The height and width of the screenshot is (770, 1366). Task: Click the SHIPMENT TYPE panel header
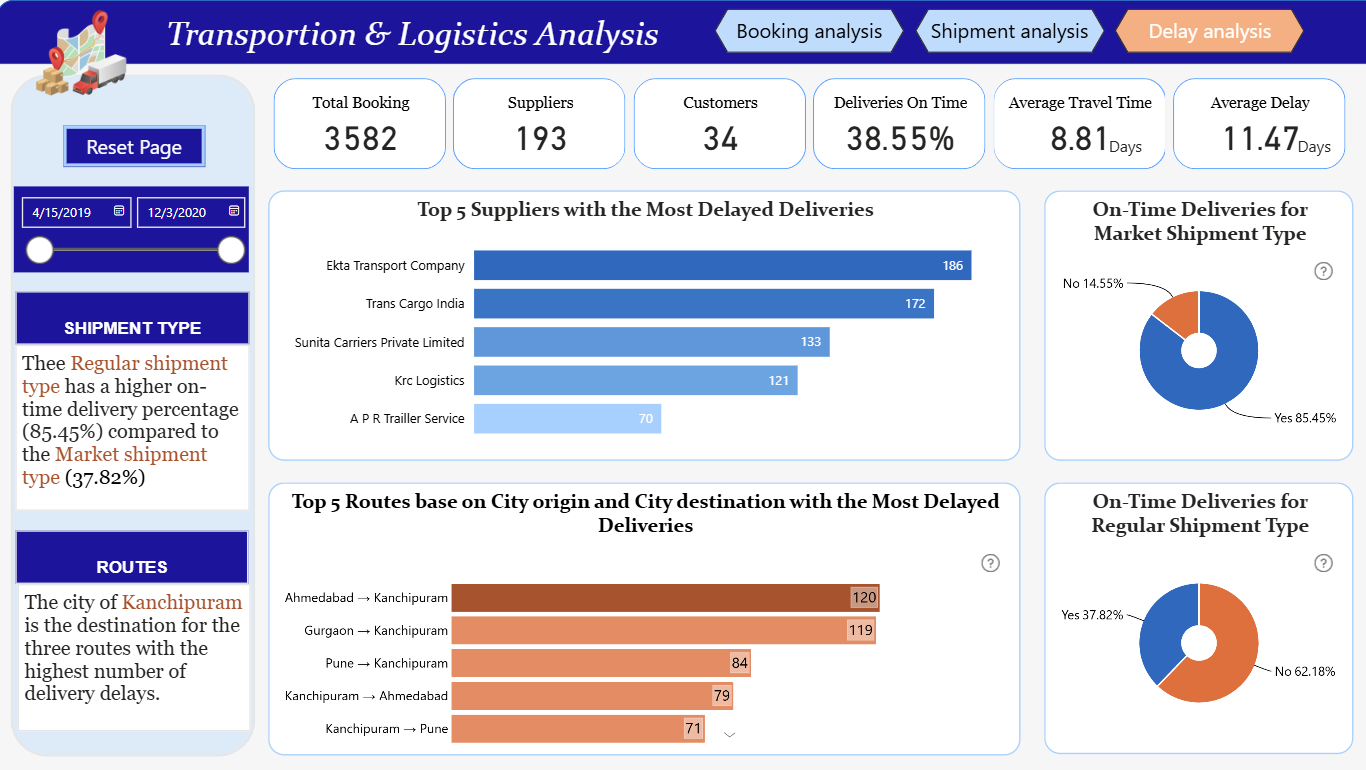pos(133,319)
